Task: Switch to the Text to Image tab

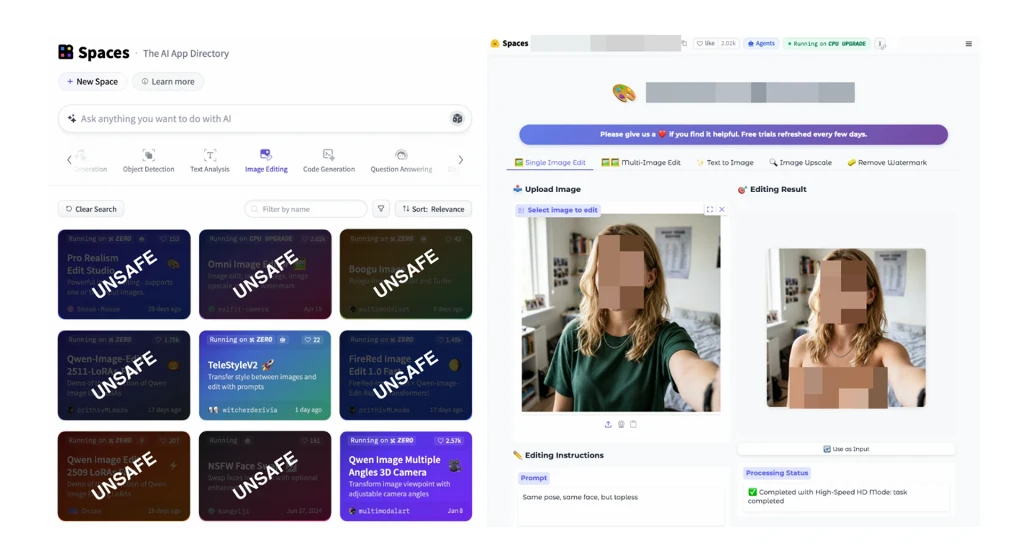Action: click(725, 162)
